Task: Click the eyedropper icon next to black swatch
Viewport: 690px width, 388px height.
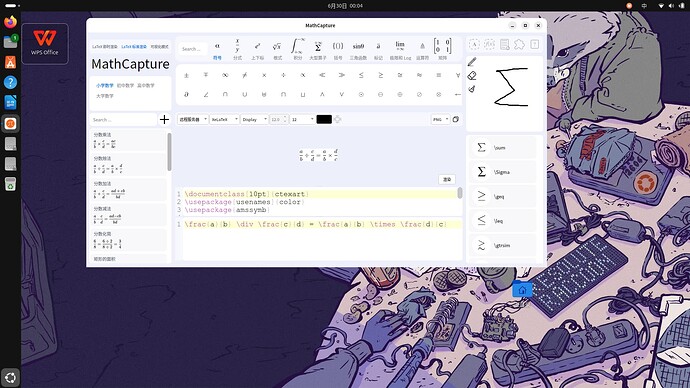Action: (338, 119)
